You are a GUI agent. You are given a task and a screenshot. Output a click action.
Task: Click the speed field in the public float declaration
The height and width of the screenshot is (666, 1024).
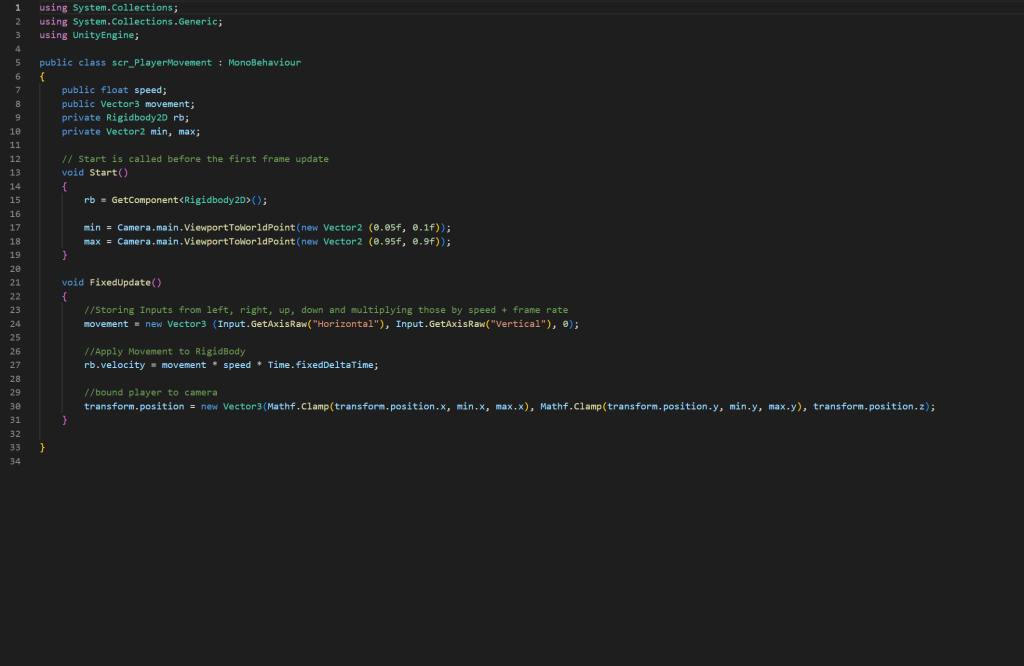coord(149,90)
